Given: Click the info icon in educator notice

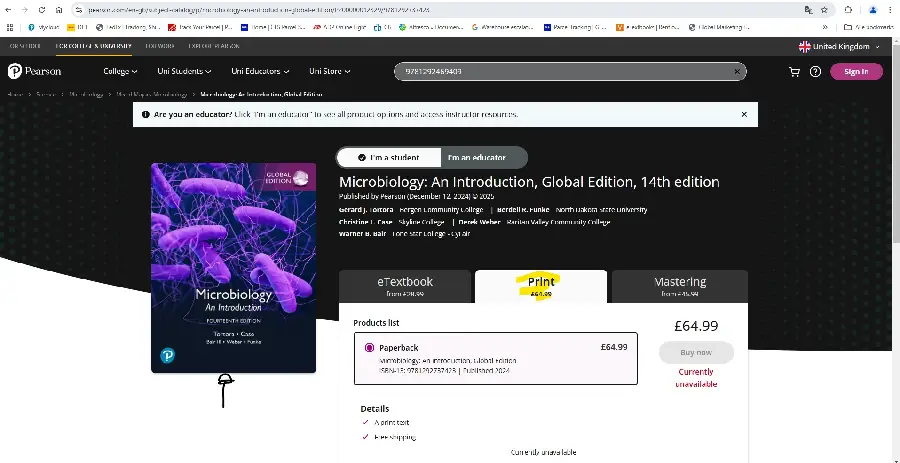Looking at the screenshot, I should [x=146, y=114].
